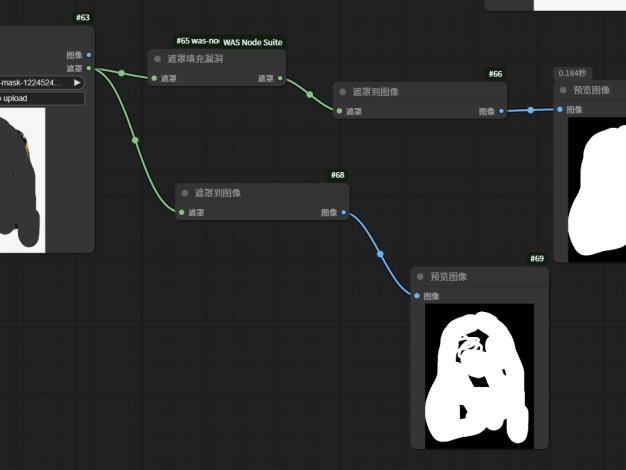Click the 遮罩 input slot of 遮罩填充漏洞
This screenshot has width=626, height=470.
click(155, 78)
